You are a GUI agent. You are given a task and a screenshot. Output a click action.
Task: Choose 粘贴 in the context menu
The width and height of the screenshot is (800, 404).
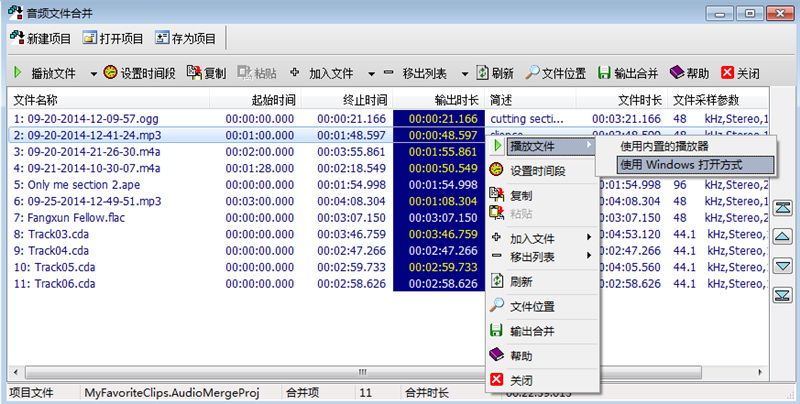[542, 214]
